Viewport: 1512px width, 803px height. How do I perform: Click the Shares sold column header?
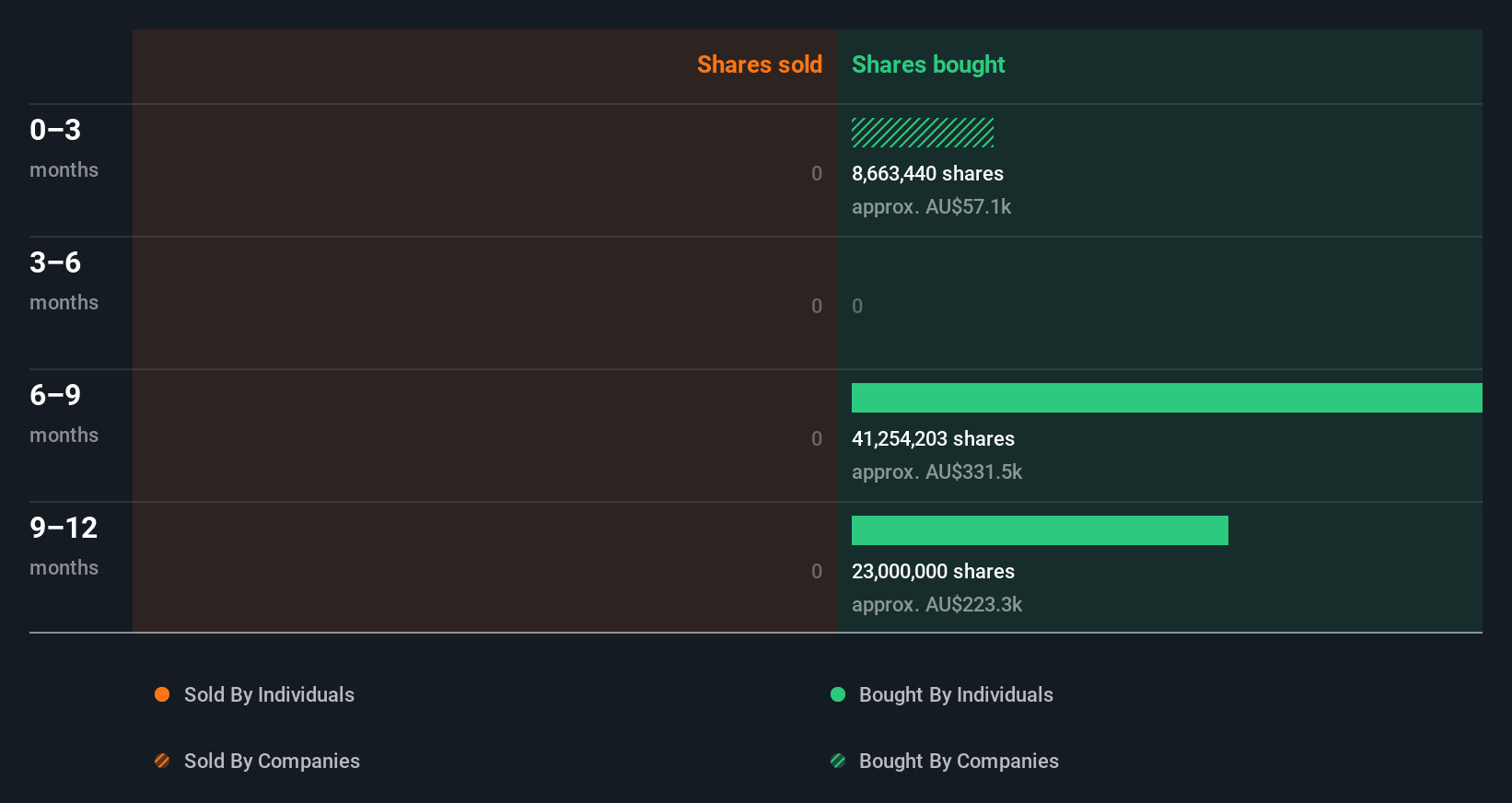(760, 64)
